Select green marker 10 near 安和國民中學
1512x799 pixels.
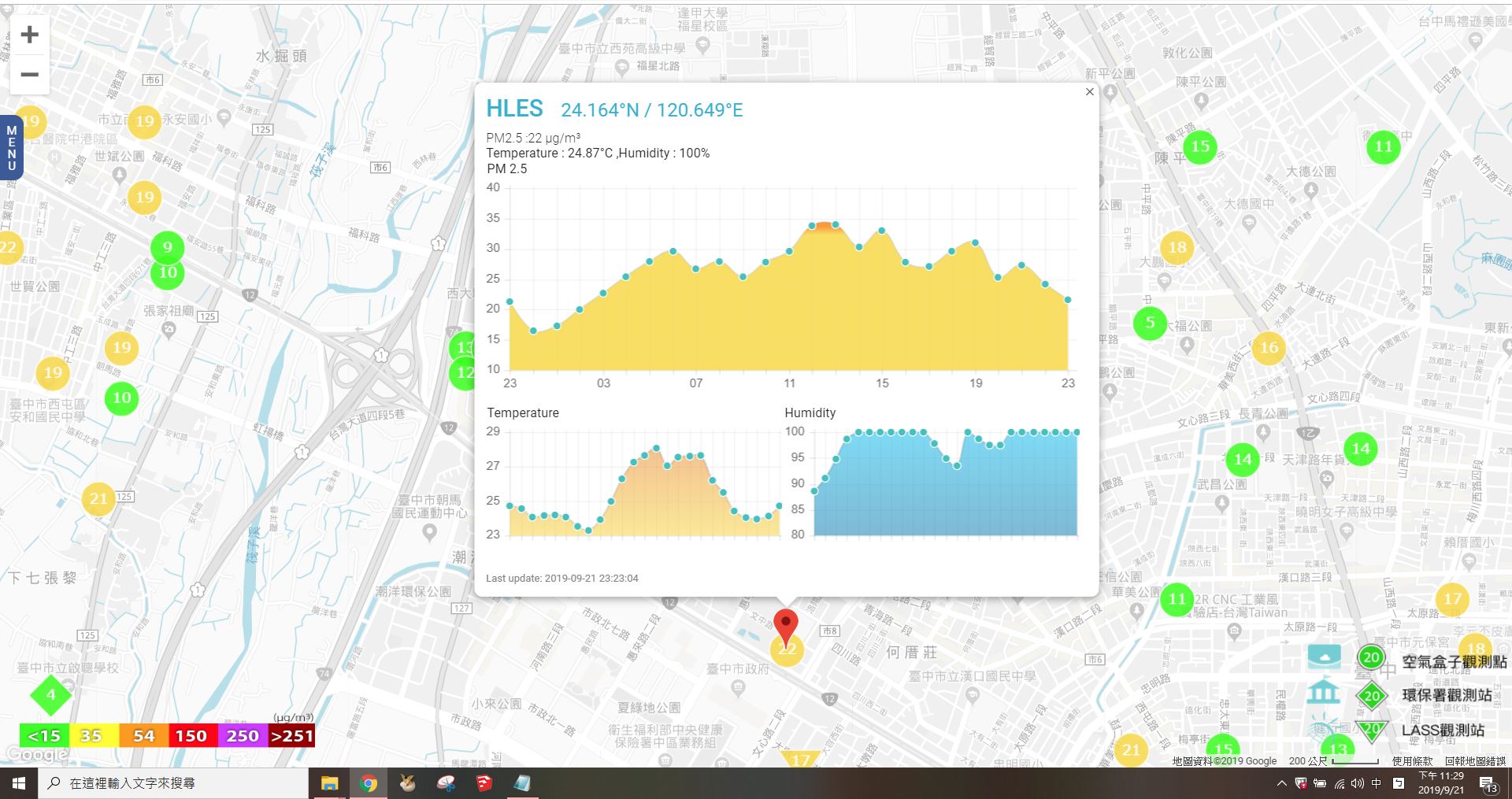coord(121,398)
